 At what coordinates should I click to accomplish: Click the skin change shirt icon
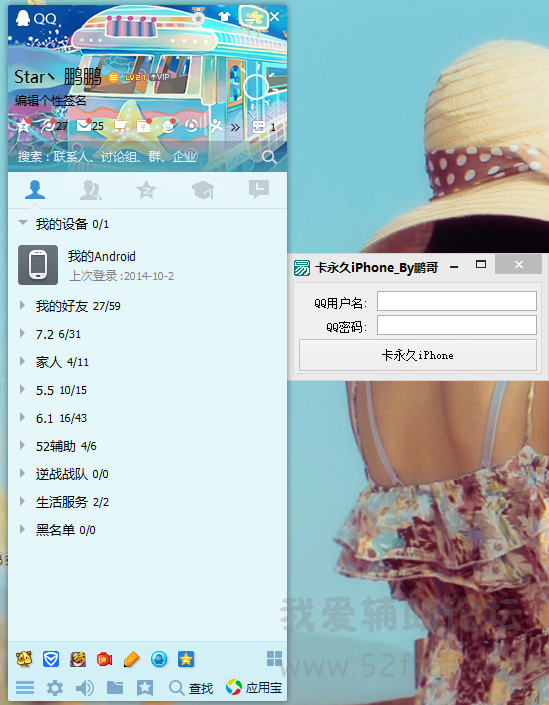[x=224, y=17]
